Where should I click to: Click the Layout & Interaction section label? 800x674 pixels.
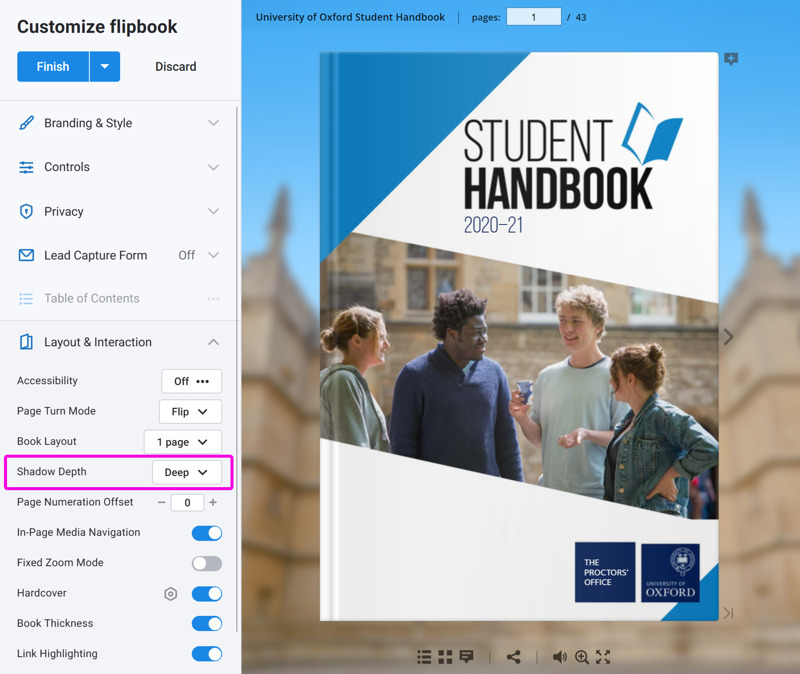(x=98, y=342)
